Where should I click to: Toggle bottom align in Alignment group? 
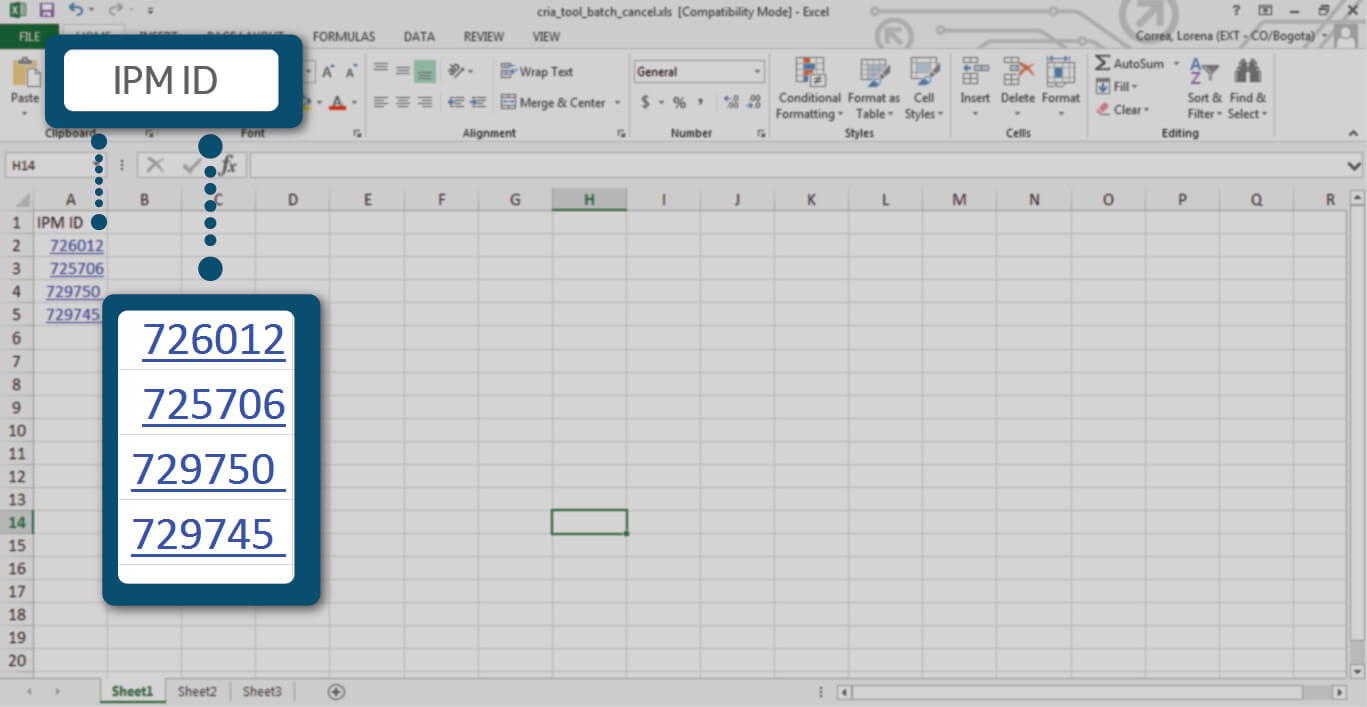pos(424,71)
